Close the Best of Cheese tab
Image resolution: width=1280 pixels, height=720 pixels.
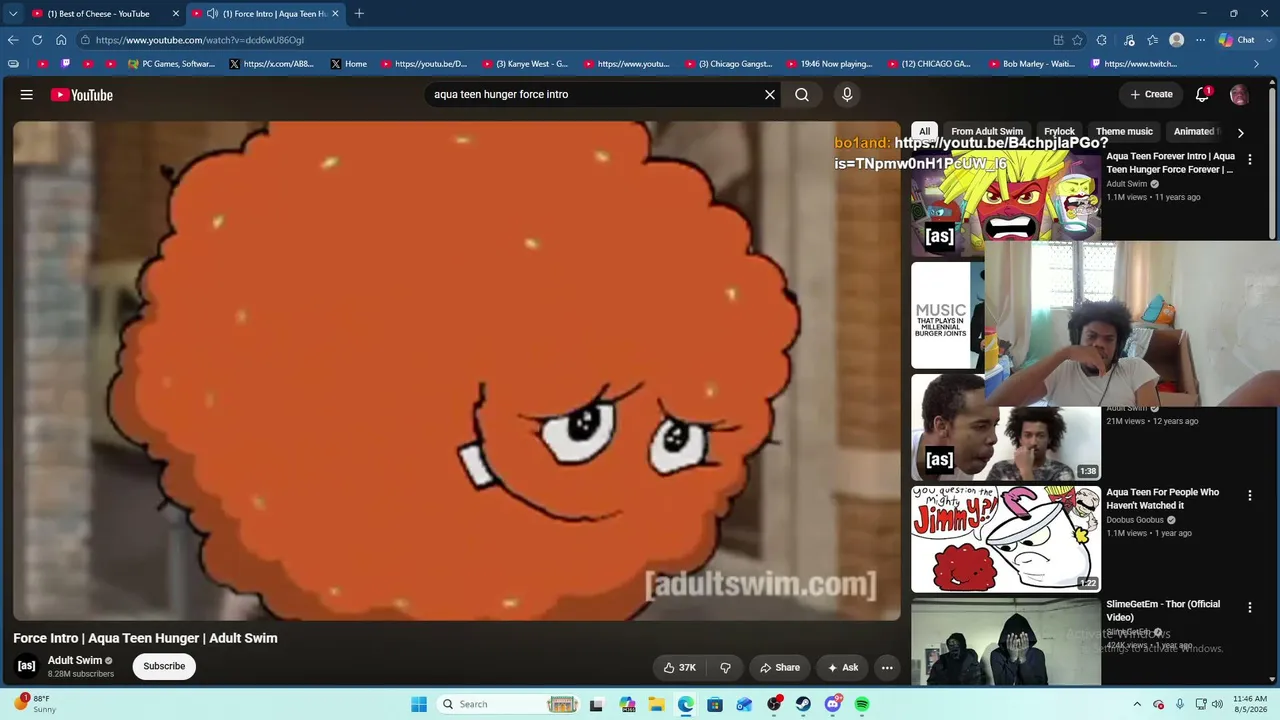(x=175, y=14)
